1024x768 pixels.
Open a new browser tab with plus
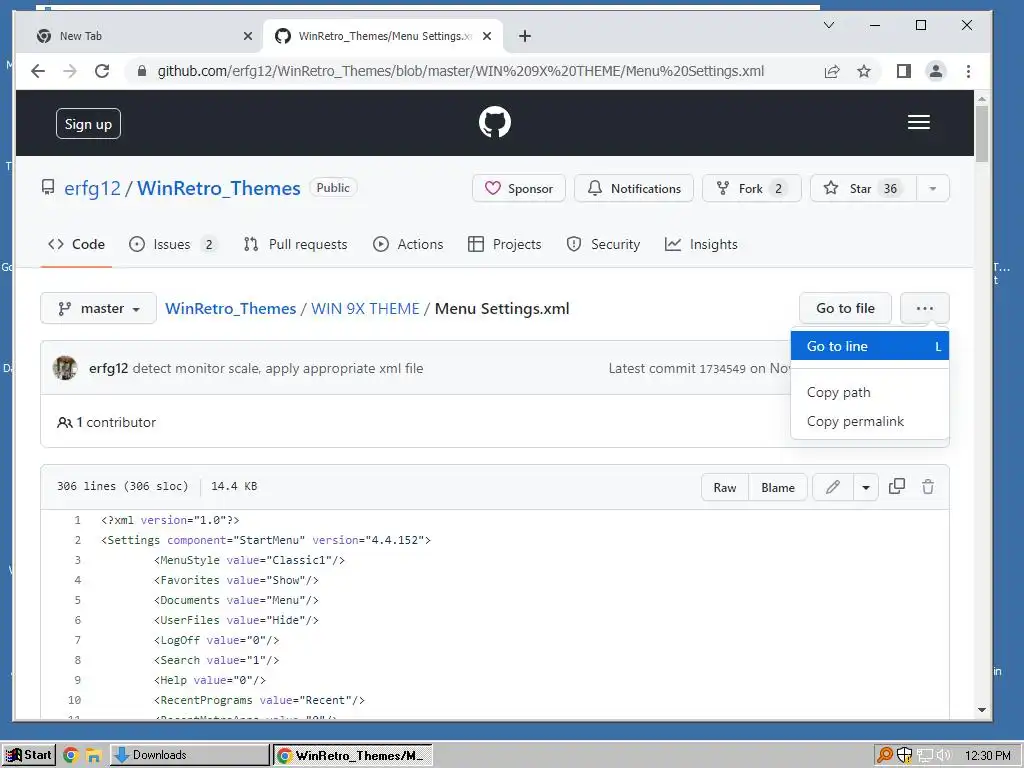[x=524, y=36]
